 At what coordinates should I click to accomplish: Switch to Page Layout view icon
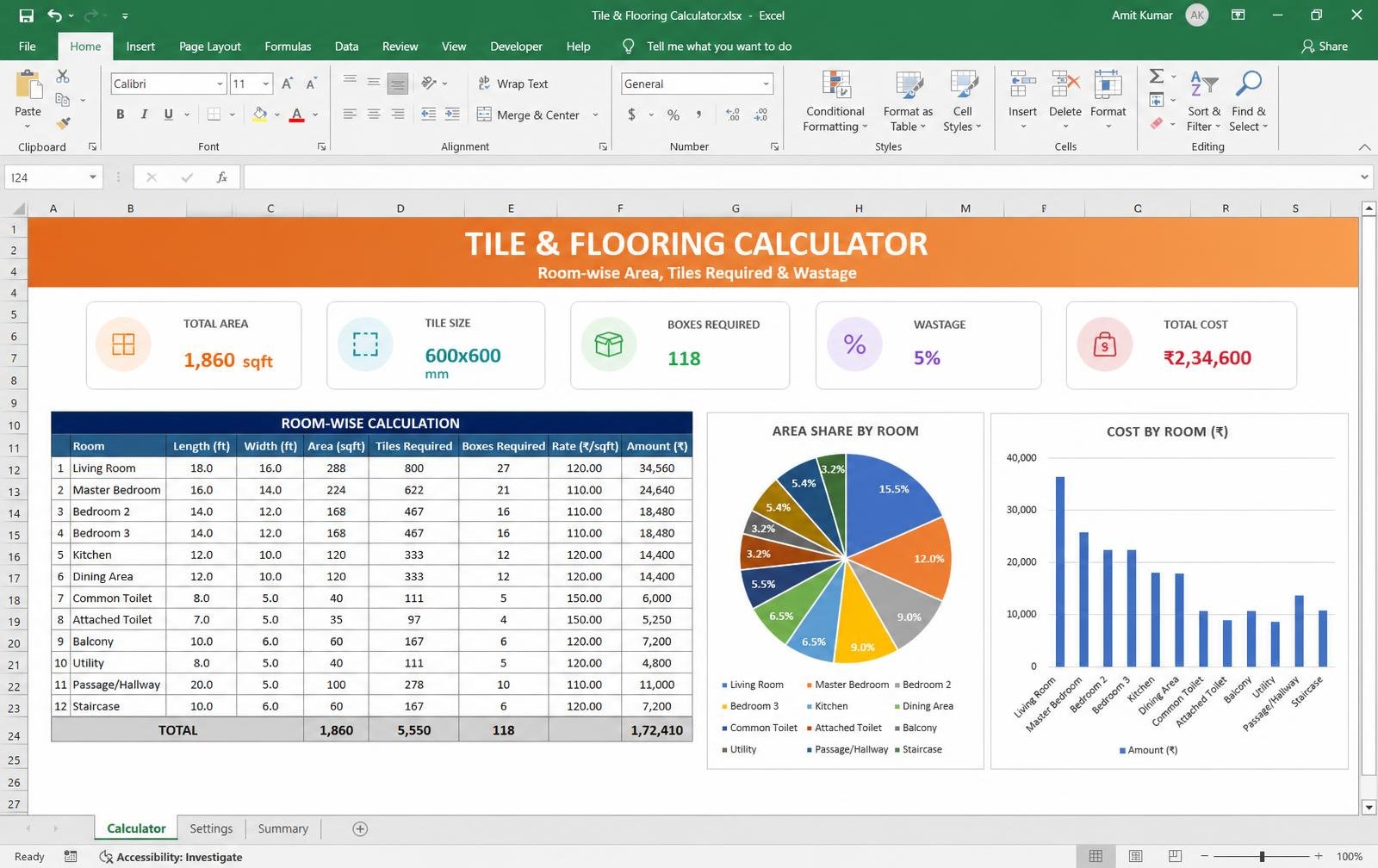coord(1135,856)
